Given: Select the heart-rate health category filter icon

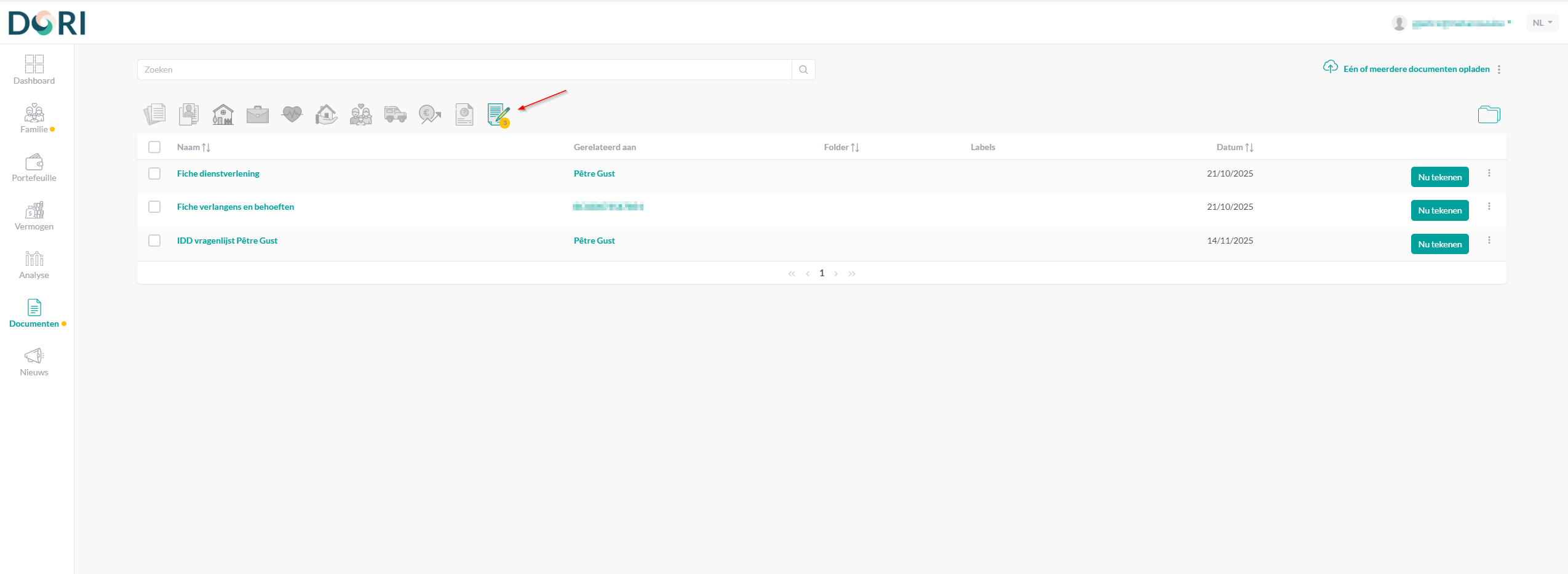Looking at the screenshot, I should click(x=292, y=114).
